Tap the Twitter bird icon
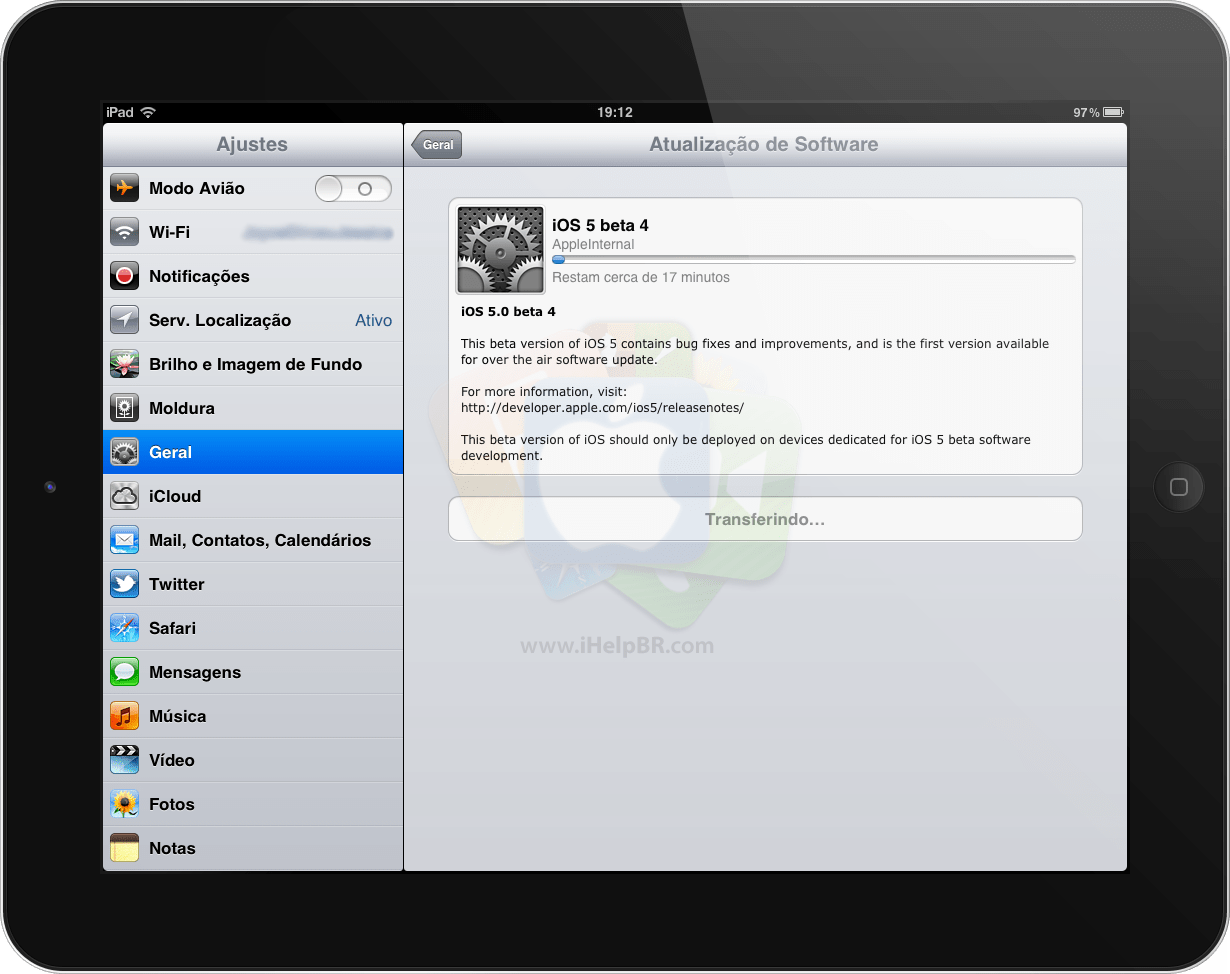Image resolution: width=1230 pixels, height=974 pixels. click(x=124, y=584)
